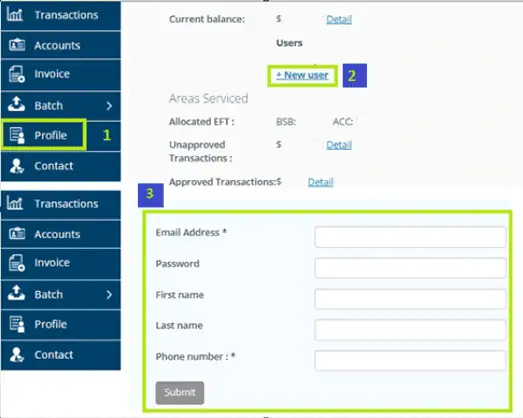Open Detail link for Approved Transactions
Screen dimensions: 523x418
[x=321, y=182]
